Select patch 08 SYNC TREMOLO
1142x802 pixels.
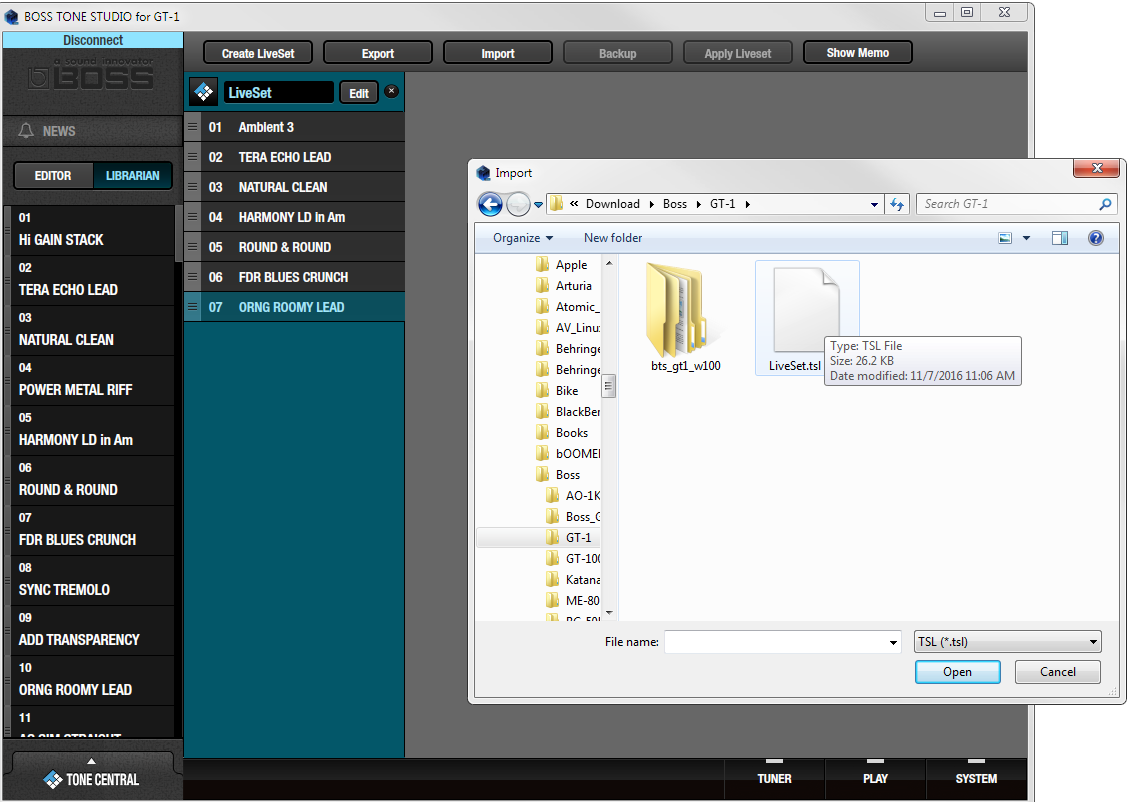[x=92, y=581]
